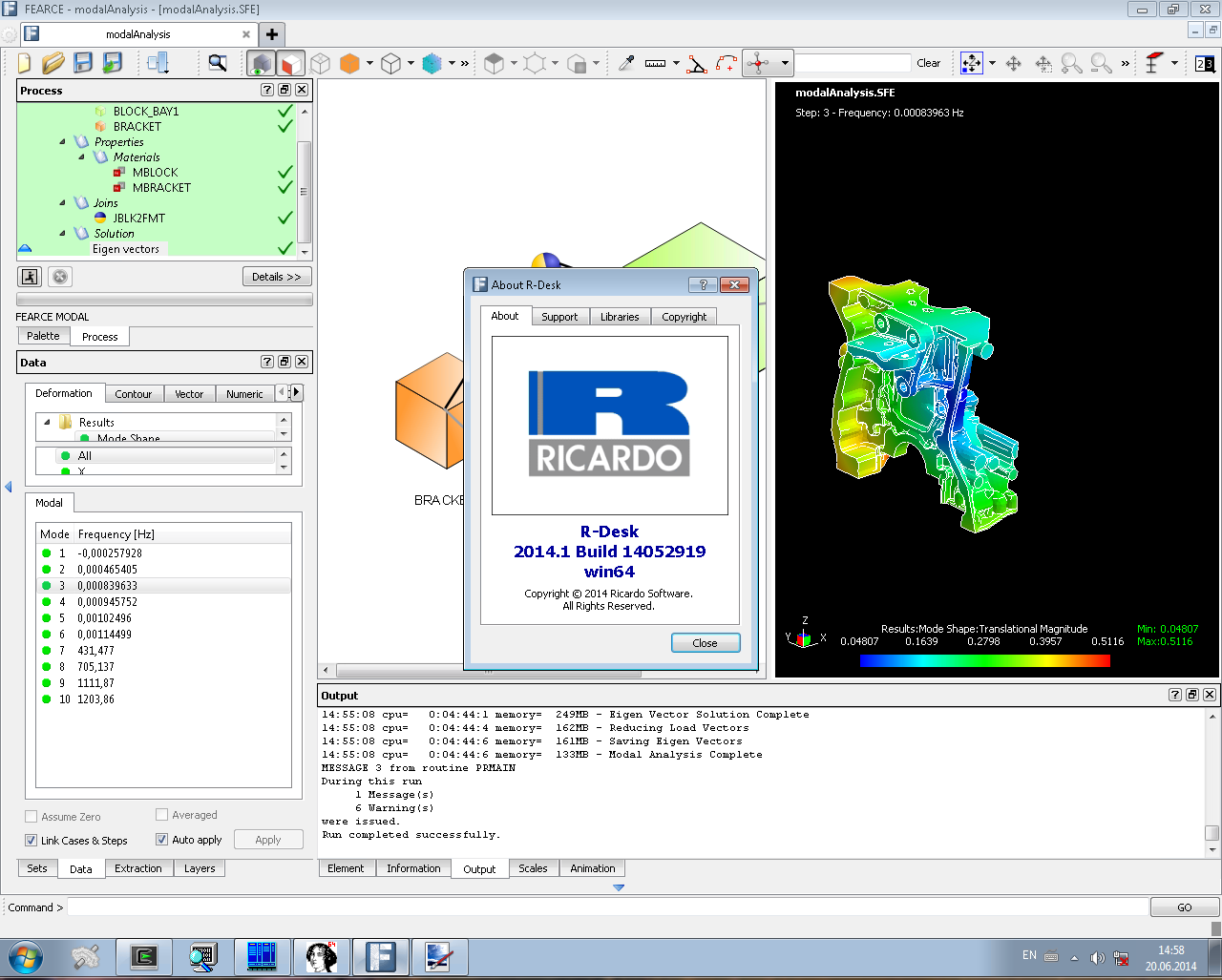Select the ruler measure tool
The height and width of the screenshot is (980, 1222).
(655, 63)
